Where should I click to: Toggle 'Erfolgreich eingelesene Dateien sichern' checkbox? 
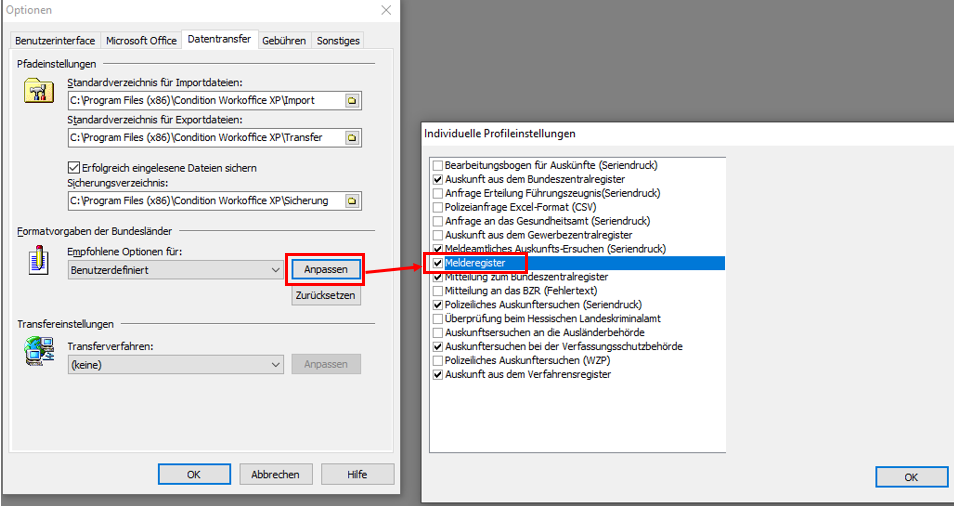[73, 168]
